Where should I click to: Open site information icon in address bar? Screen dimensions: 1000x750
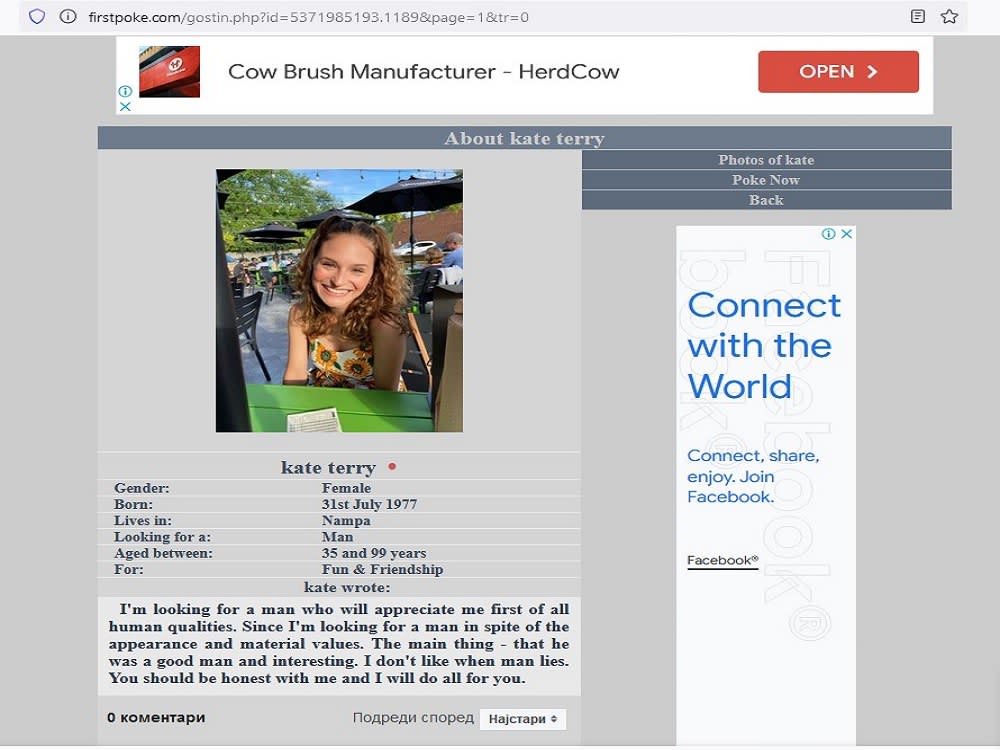coord(68,17)
